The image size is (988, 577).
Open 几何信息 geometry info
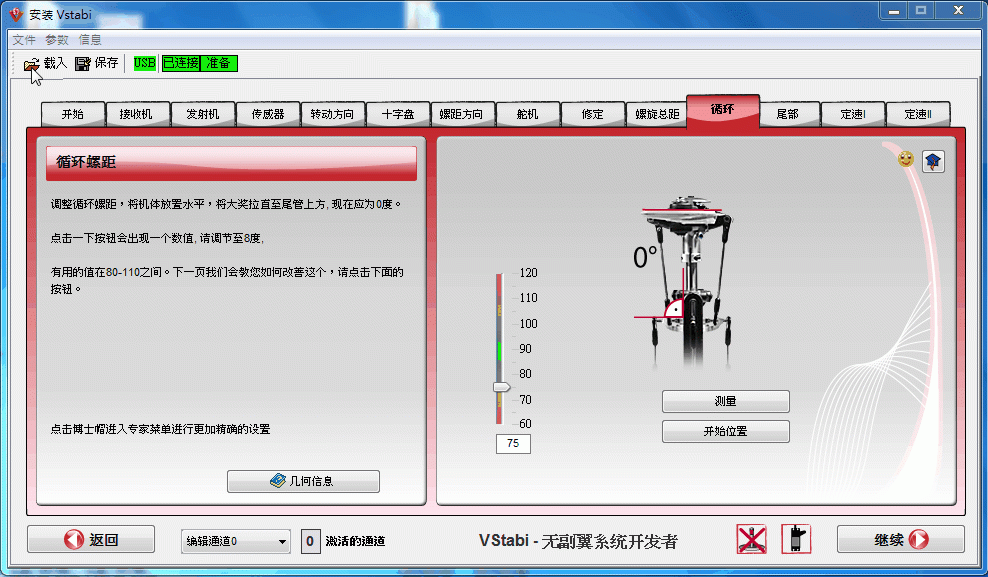pos(303,481)
